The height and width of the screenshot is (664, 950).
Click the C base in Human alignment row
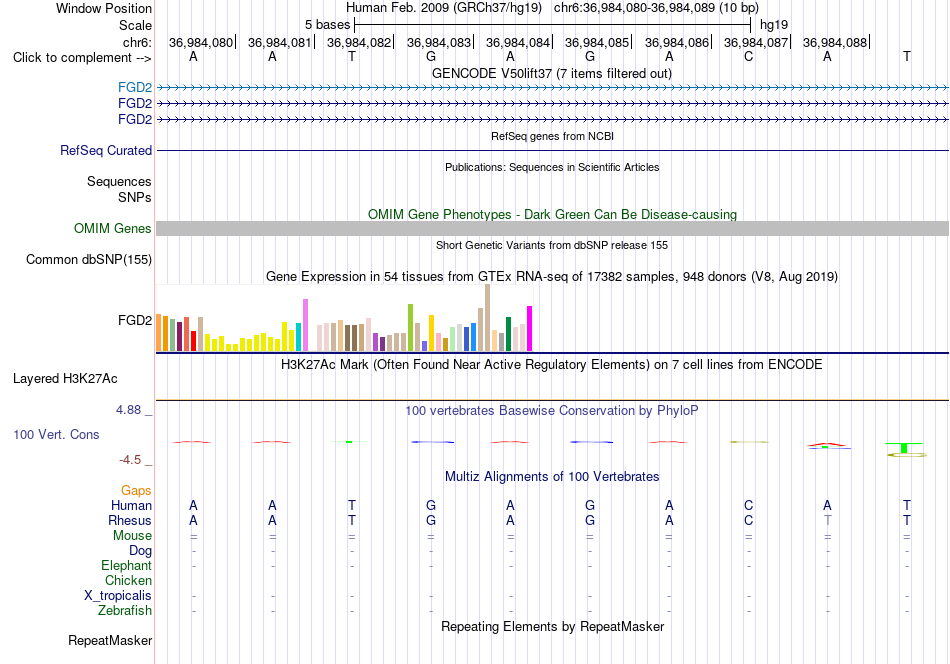[x=748, y=505]
